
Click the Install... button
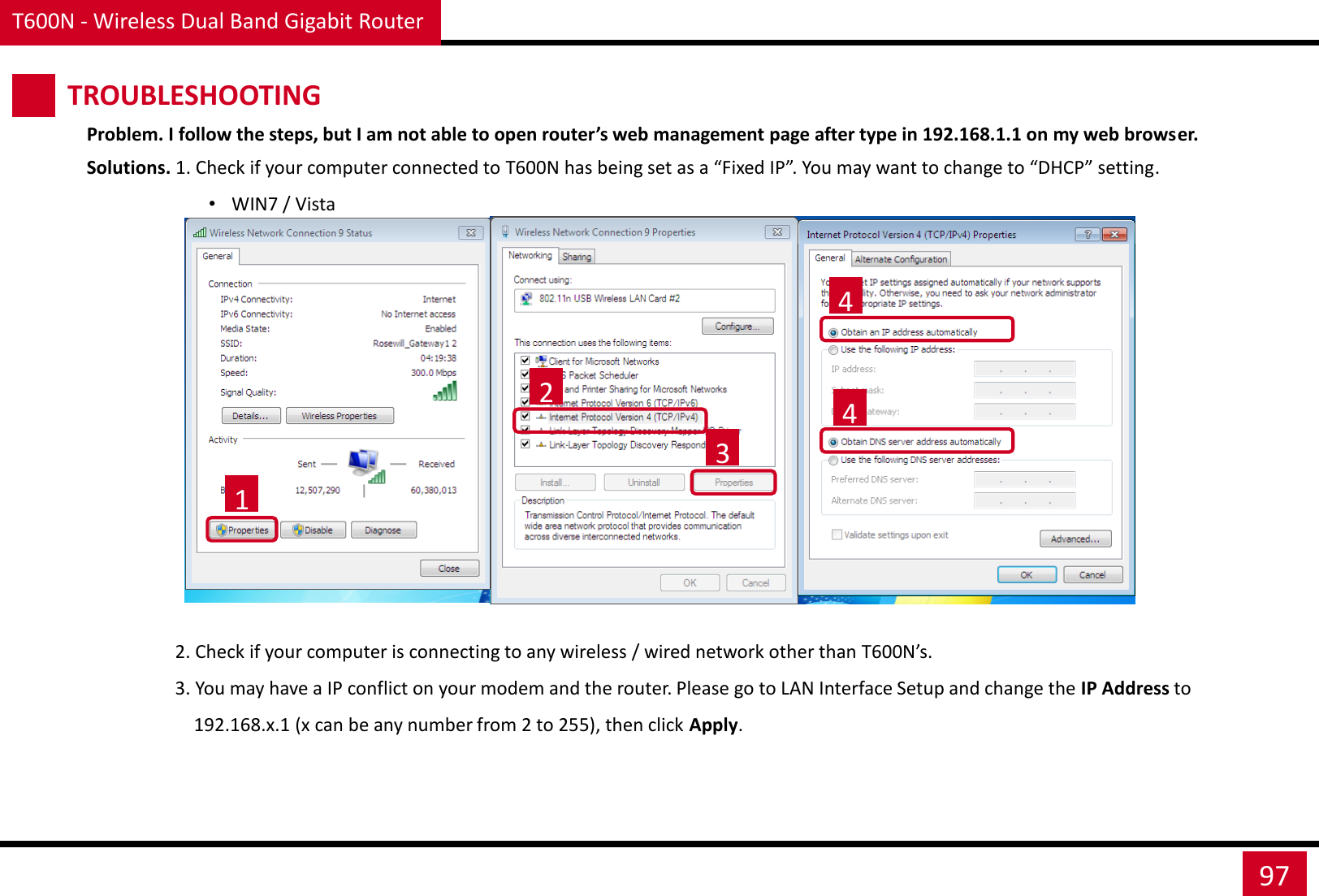pos(556,482)
